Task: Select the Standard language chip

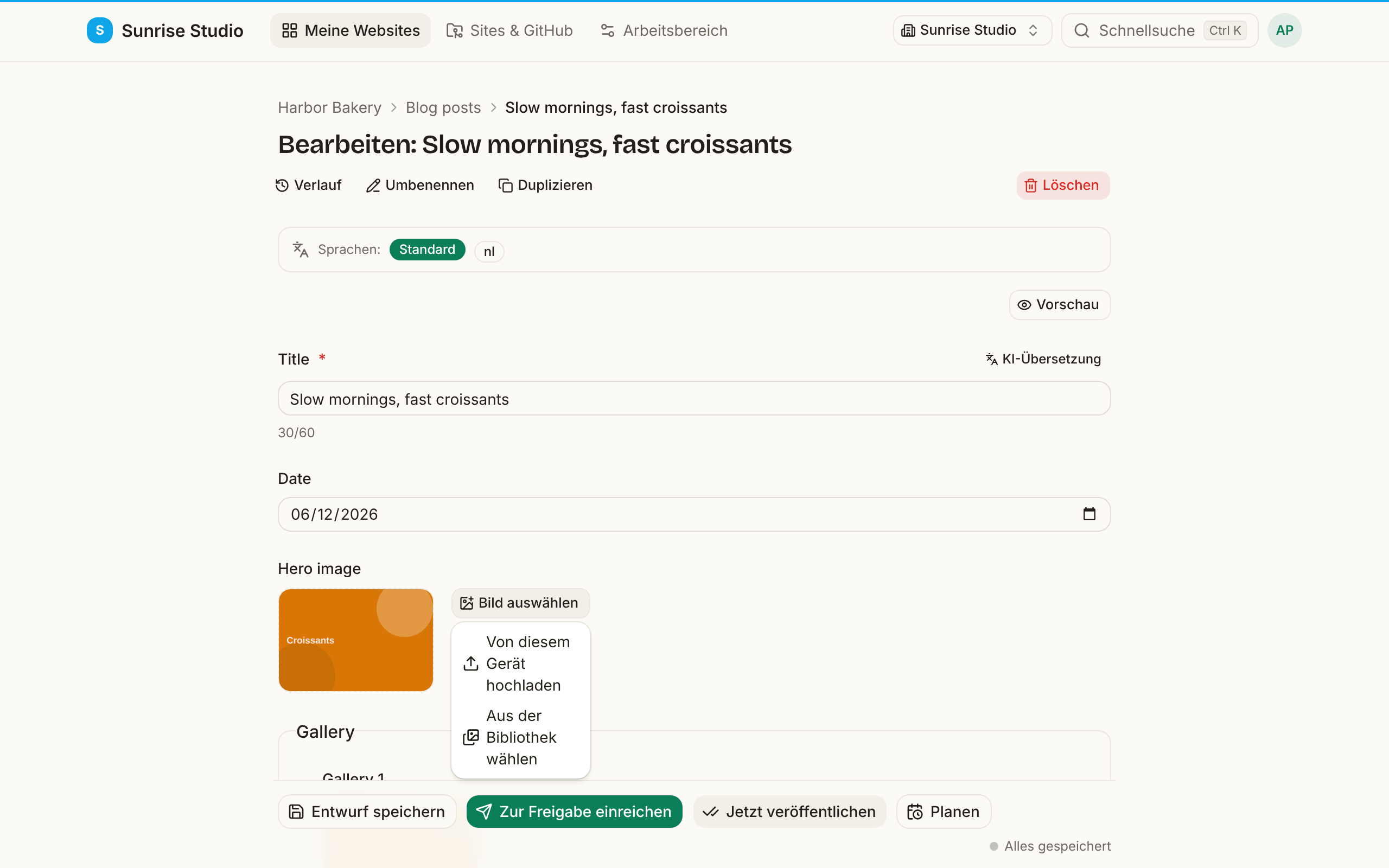Action: (x=427, y=250)
